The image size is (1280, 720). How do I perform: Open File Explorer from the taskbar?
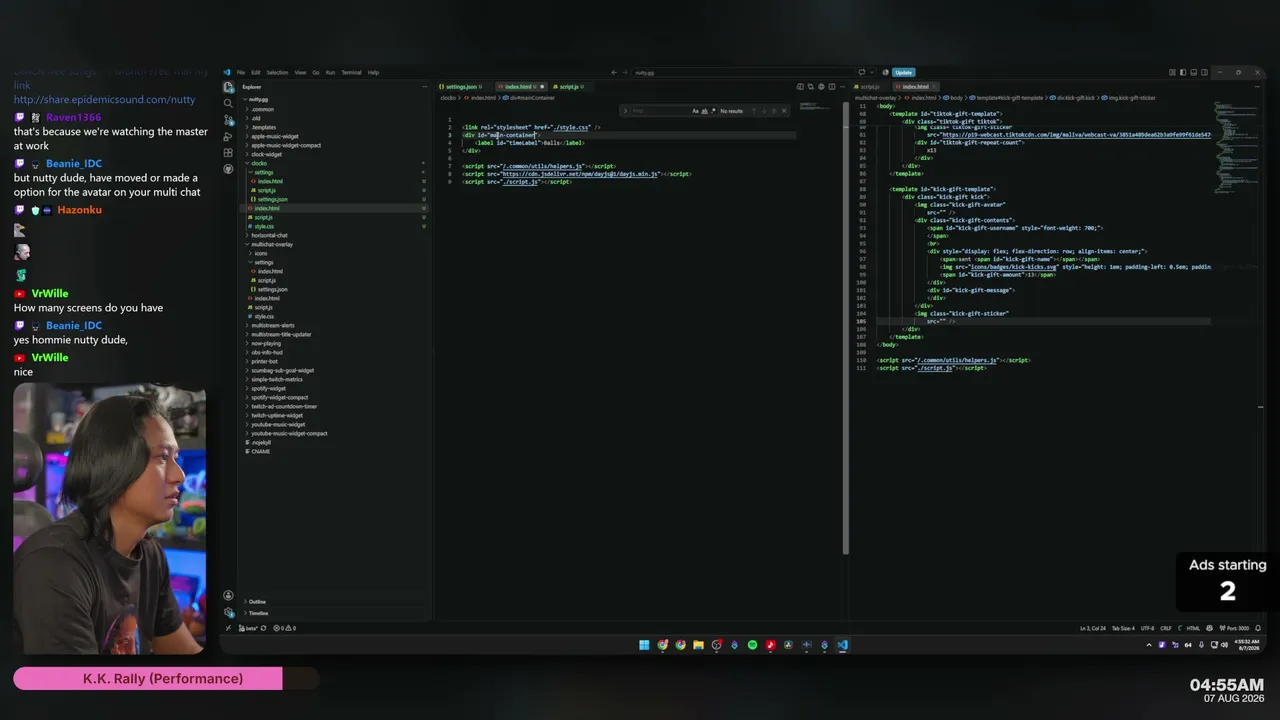coord(698,645)
